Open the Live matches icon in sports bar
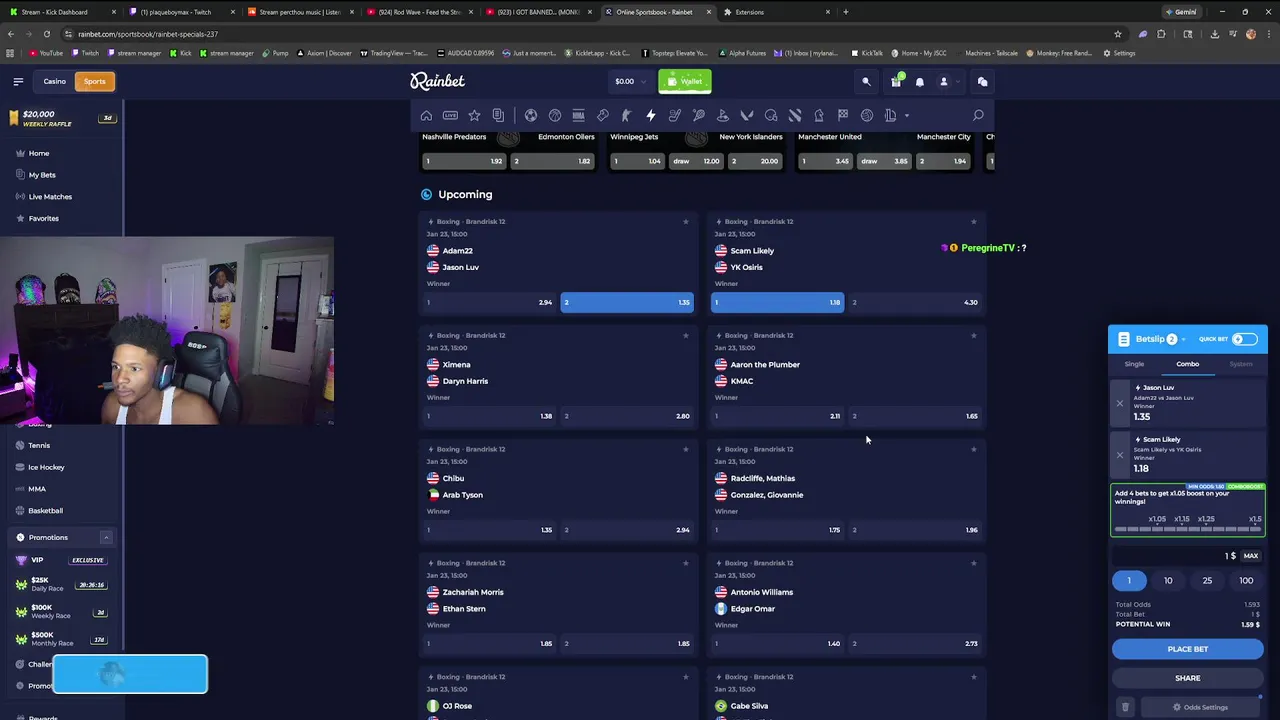Screen dimensions: 1280x720 click(x=450, y=115)
